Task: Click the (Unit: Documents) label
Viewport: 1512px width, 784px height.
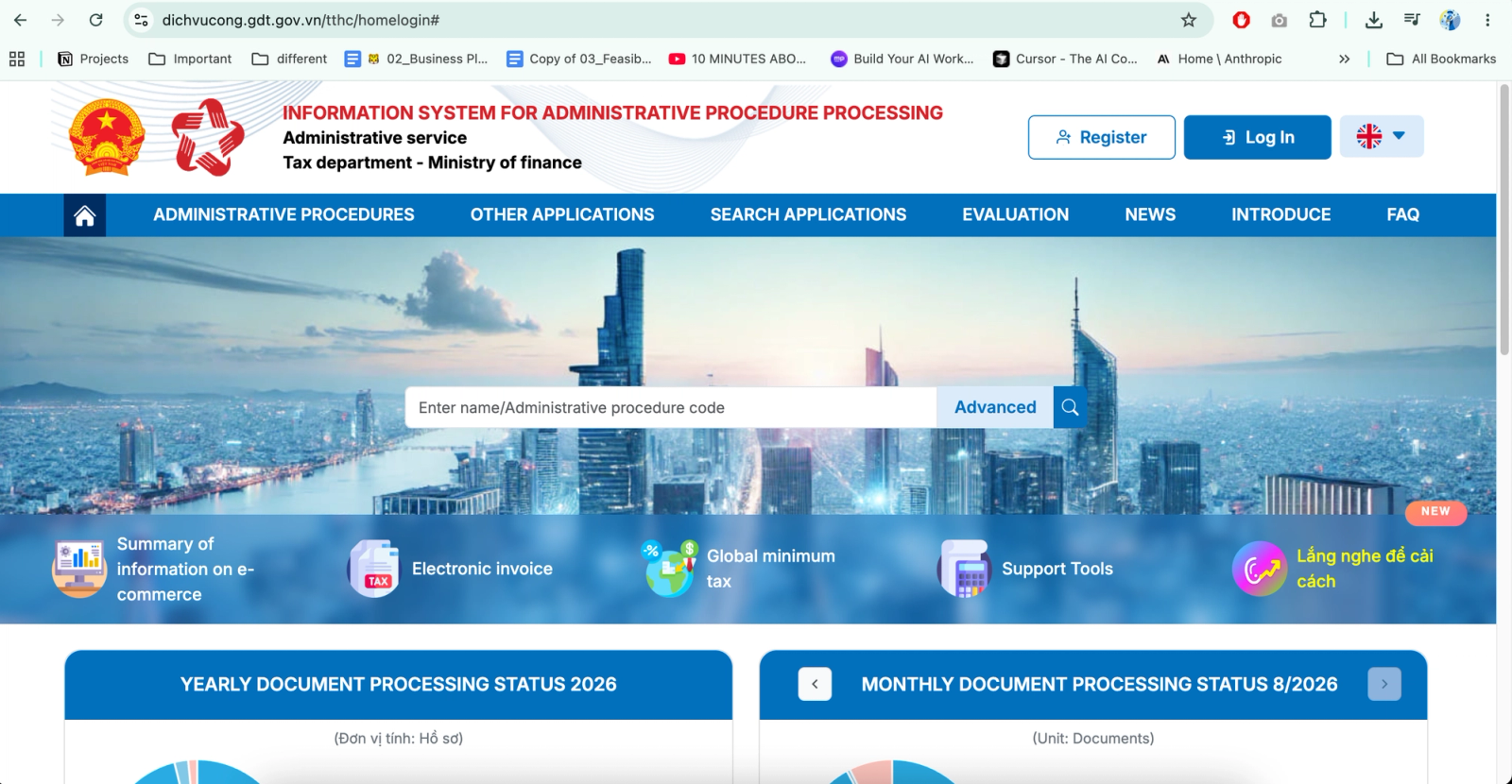Action: pyautogui.click(x=1093, y=739)
